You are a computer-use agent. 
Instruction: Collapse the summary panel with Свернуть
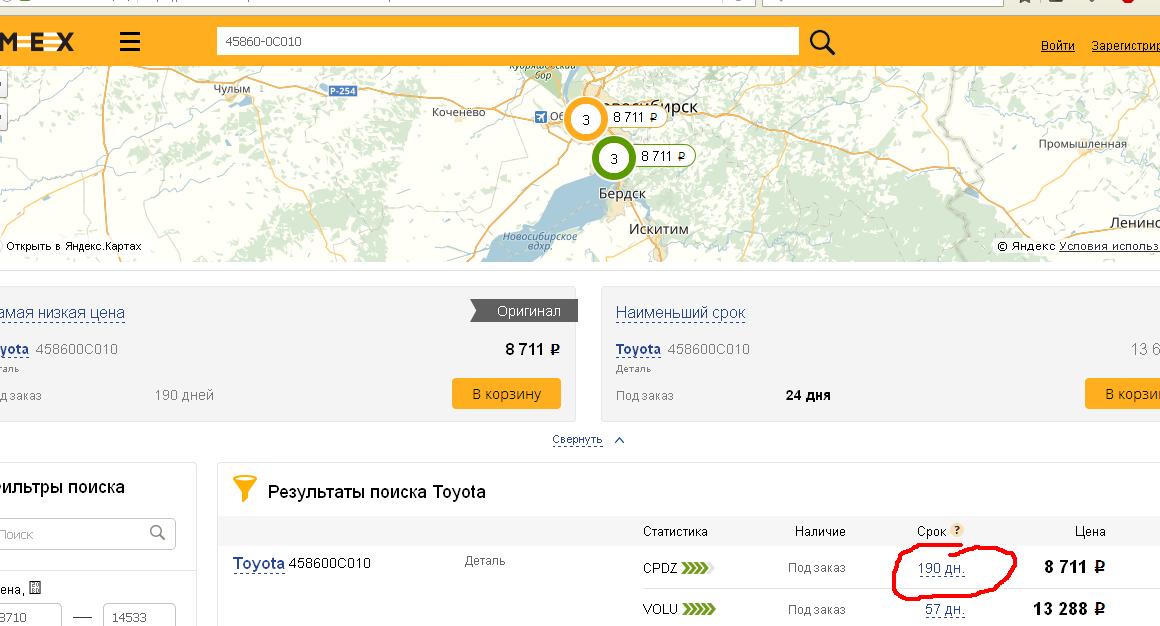click(578, 440)
